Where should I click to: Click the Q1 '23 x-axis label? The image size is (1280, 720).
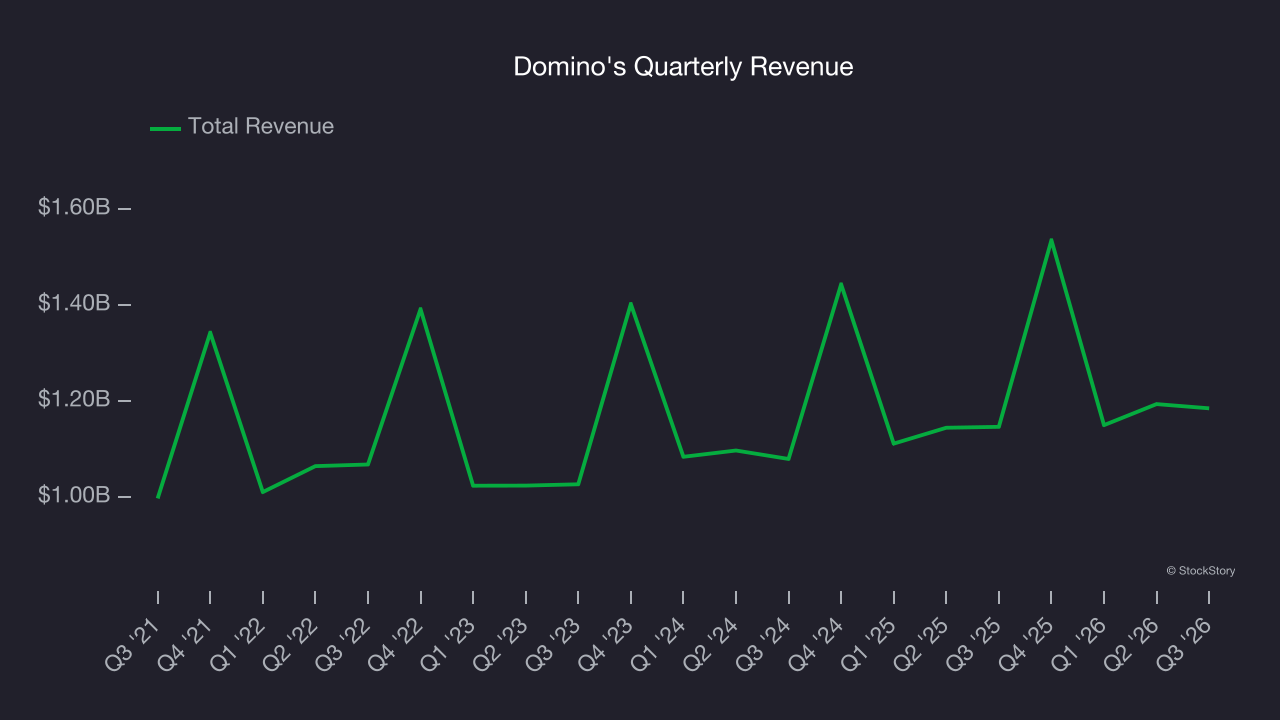pos(450,643)
